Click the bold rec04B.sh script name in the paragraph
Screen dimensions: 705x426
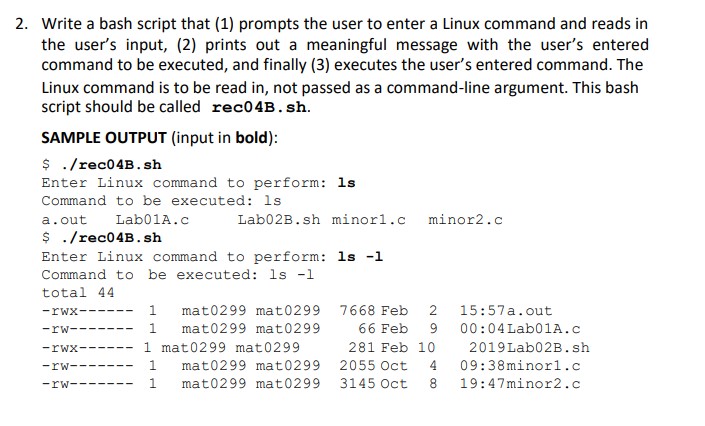tap(260, 108)
